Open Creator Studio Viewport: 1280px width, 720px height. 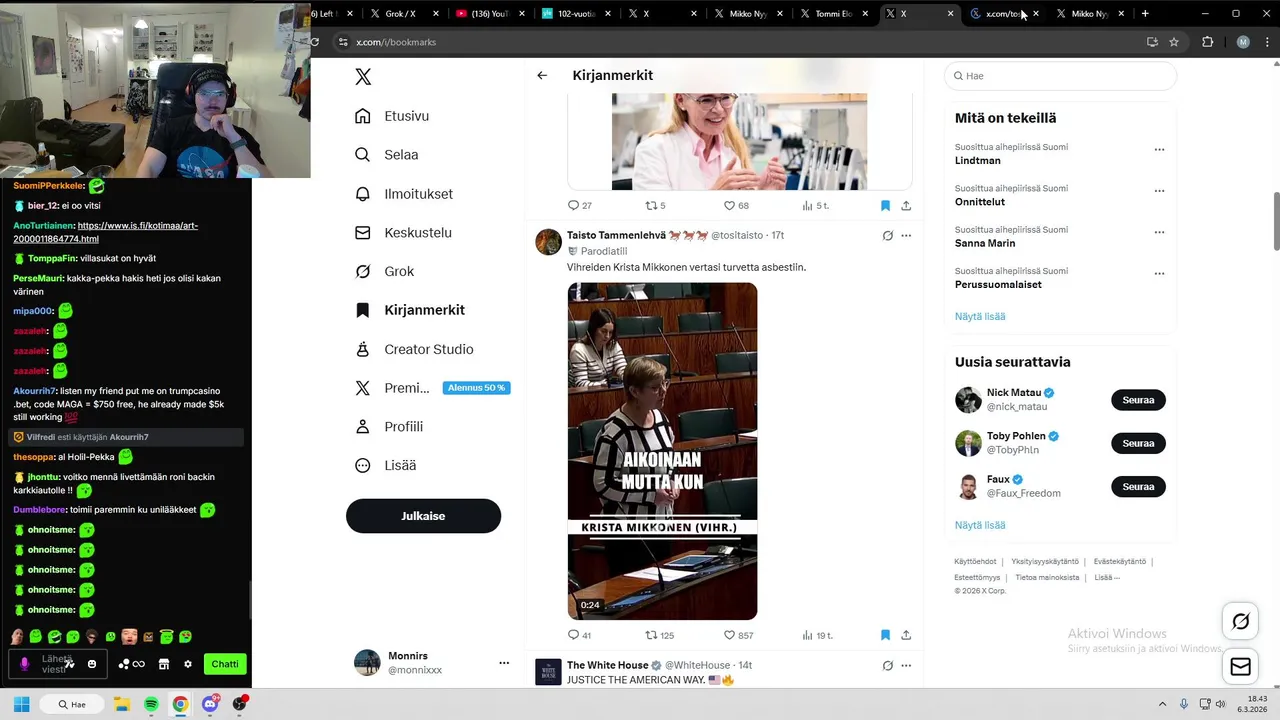[414, 349]
